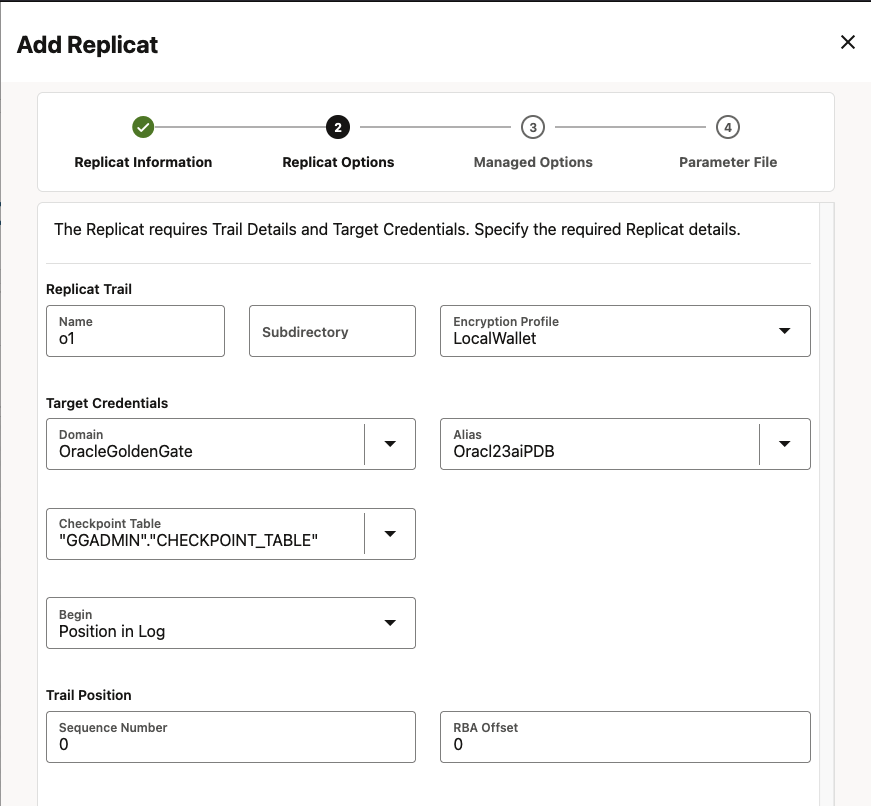
Task: Click the step 3 circle for Managed Options
Action: pyautogui.click(x=532, y=127)
